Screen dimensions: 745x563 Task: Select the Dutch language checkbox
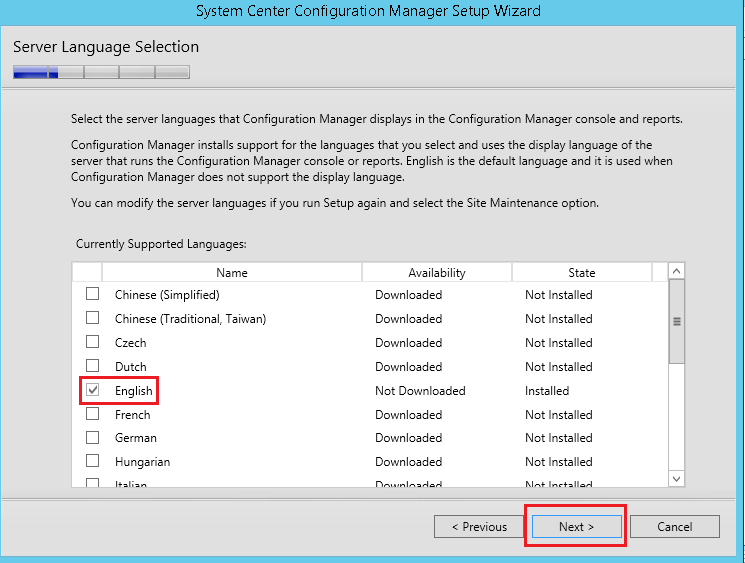[x=93, y=366]
